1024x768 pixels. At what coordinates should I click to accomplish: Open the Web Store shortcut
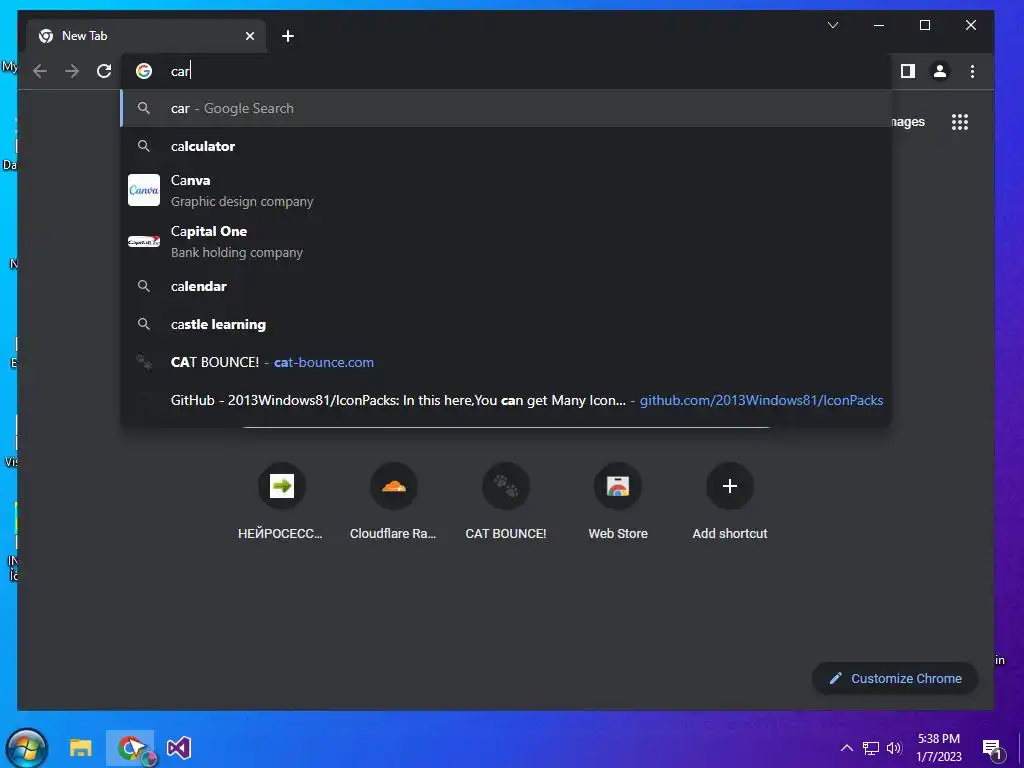coord(618,501)
